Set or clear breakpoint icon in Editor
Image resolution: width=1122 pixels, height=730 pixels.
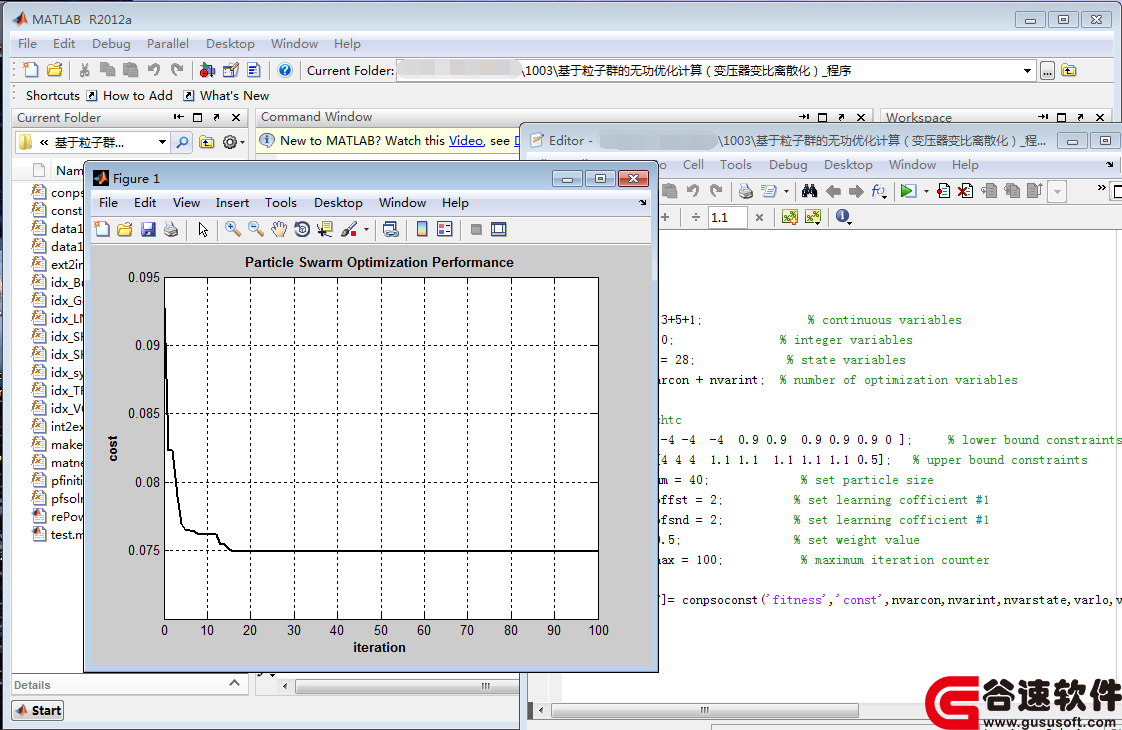coord(943,191)
